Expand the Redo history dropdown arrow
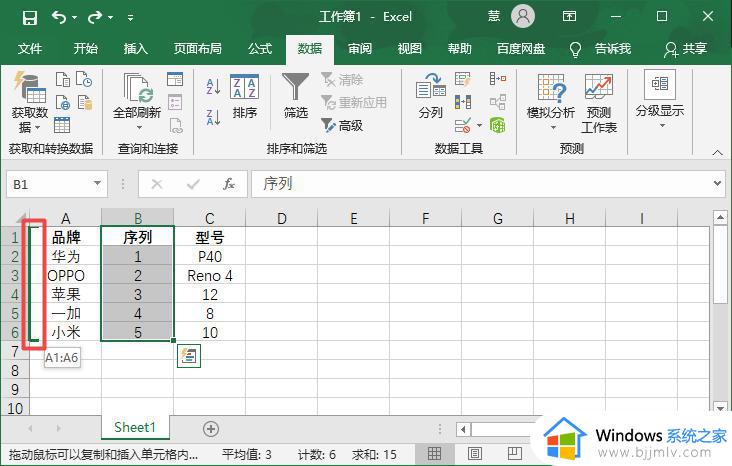The image size is (732, 466). 111,18
